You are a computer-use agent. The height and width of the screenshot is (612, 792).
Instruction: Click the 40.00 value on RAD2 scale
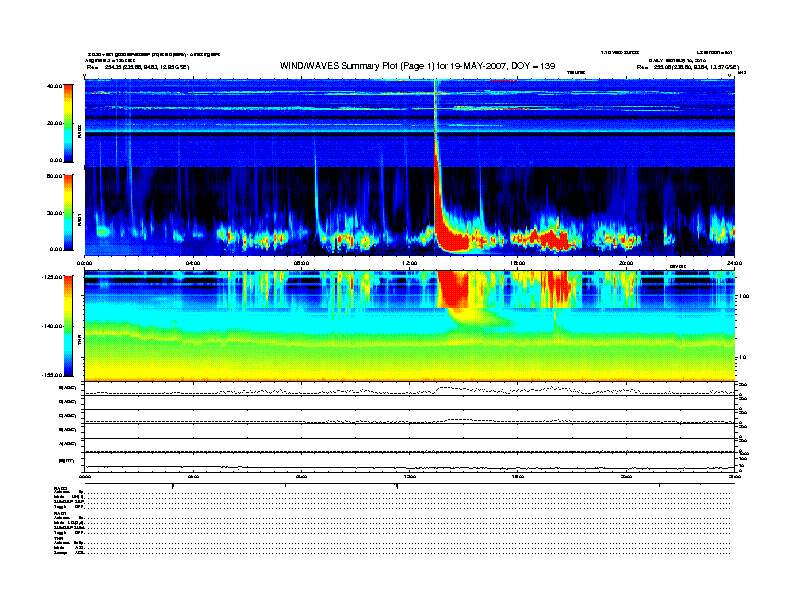pos(54,86)
